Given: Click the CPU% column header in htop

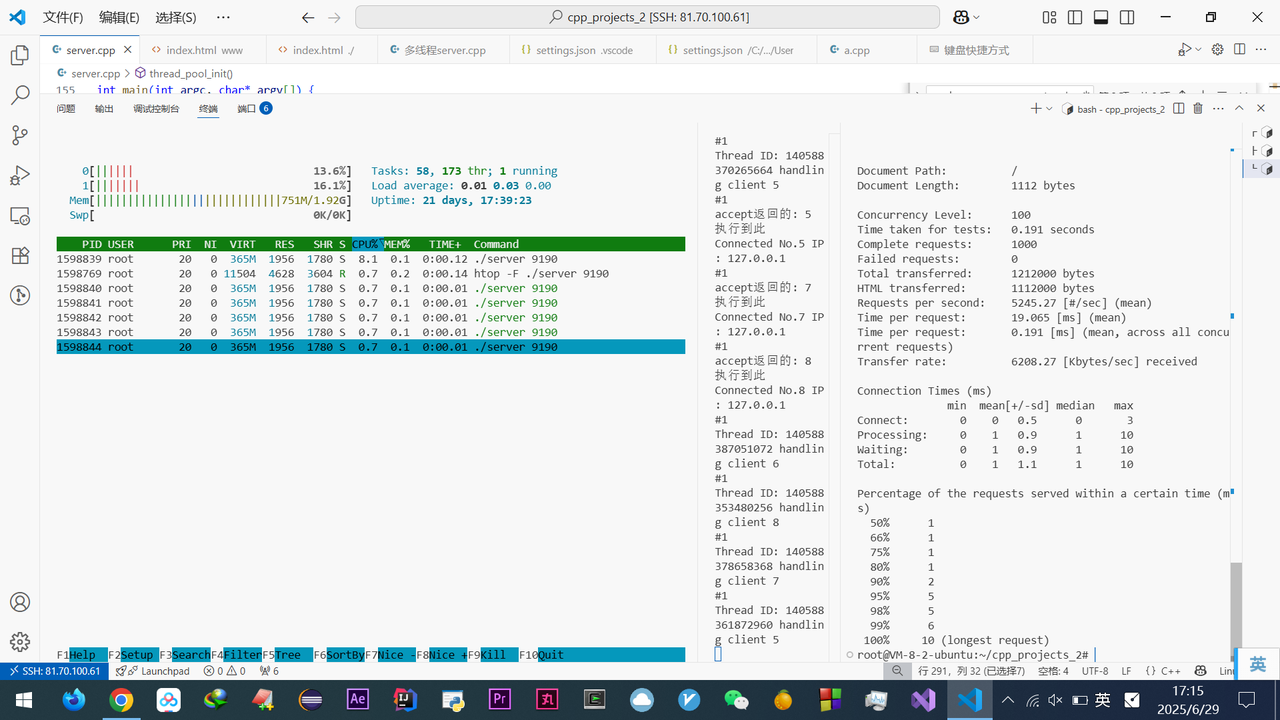Looking at the screenshot, I should pos(366,244).
